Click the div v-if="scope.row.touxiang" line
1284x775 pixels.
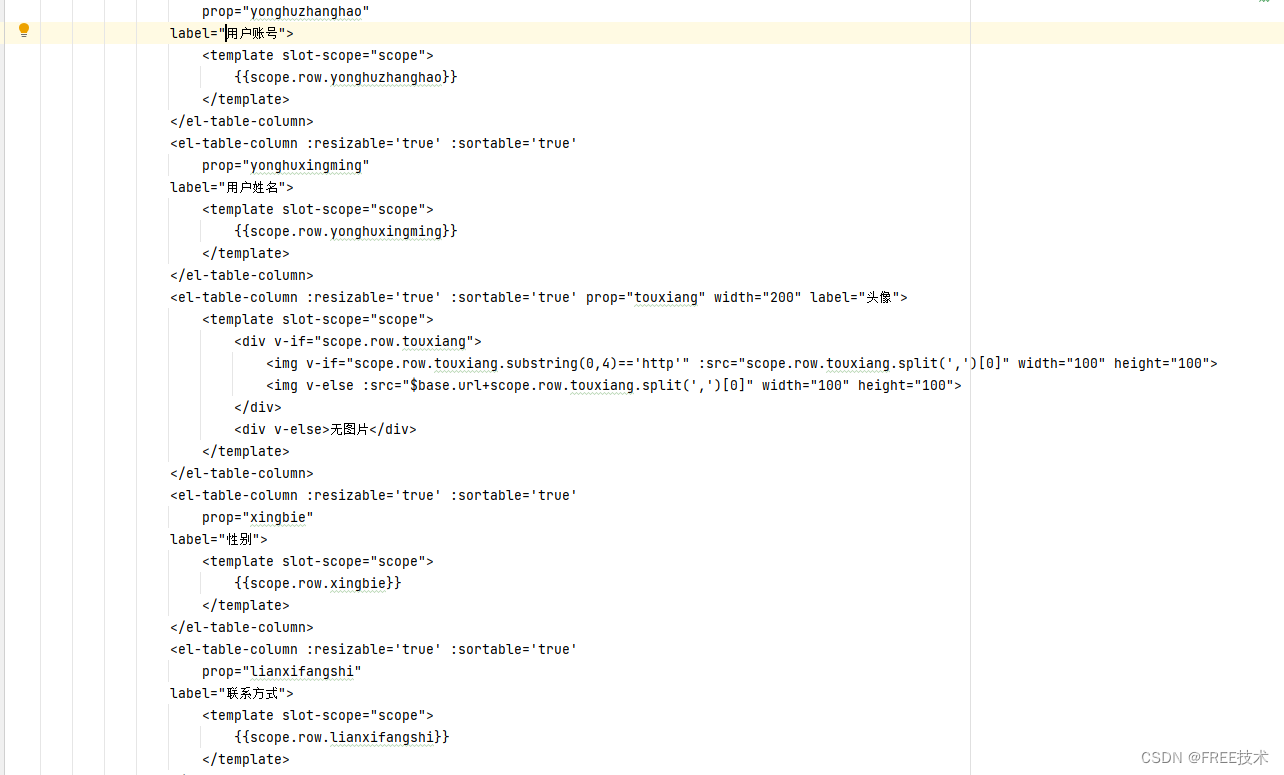click(x=358, y=341)
